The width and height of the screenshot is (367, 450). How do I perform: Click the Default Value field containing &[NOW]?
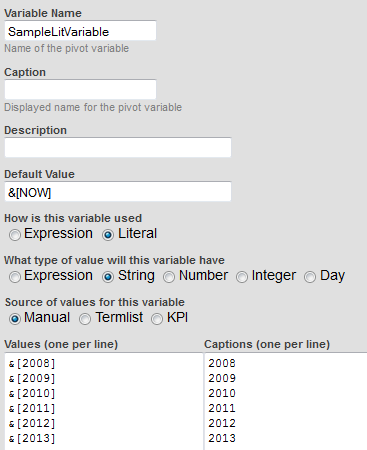(x=118, y=191)
